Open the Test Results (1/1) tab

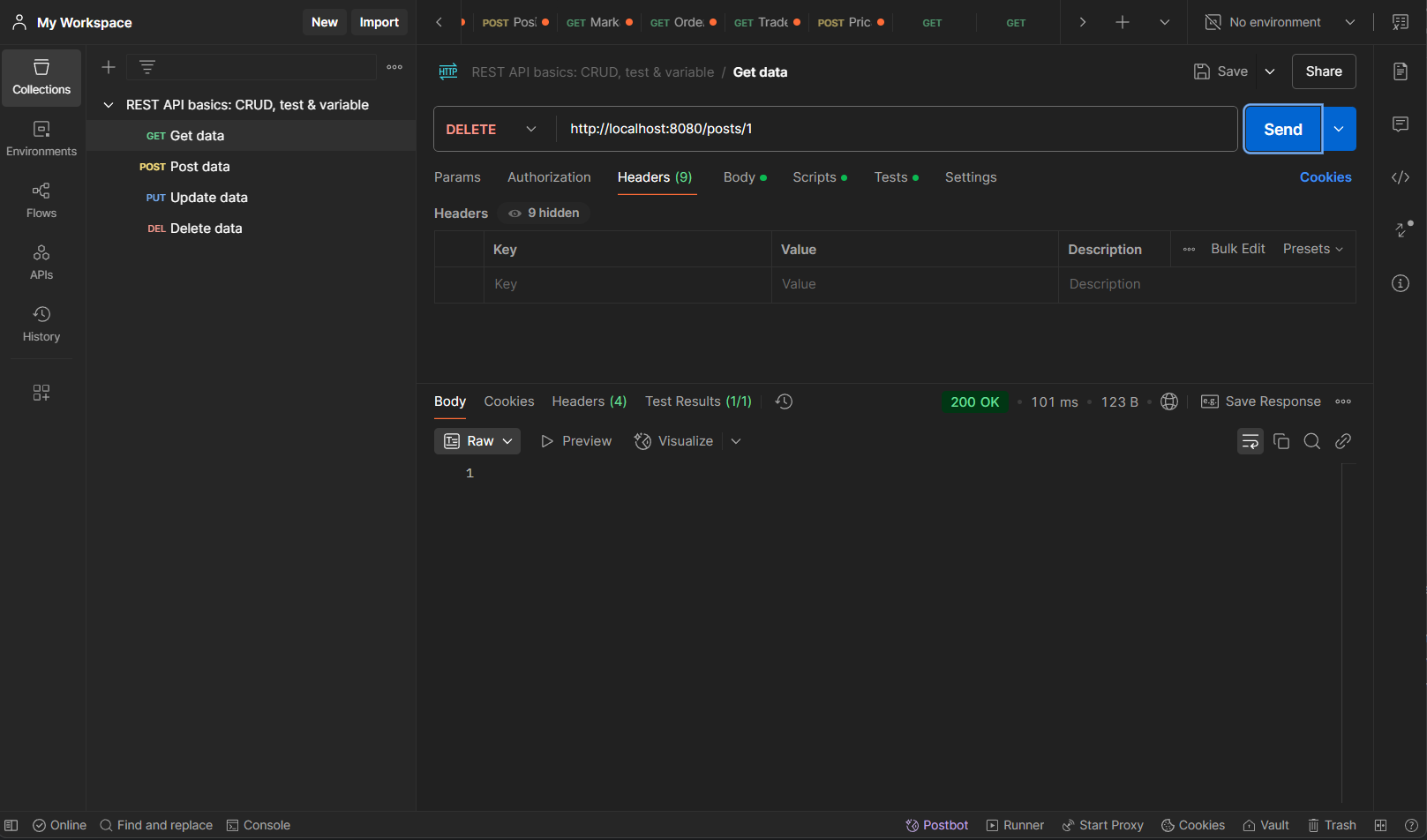click(698, 401)
